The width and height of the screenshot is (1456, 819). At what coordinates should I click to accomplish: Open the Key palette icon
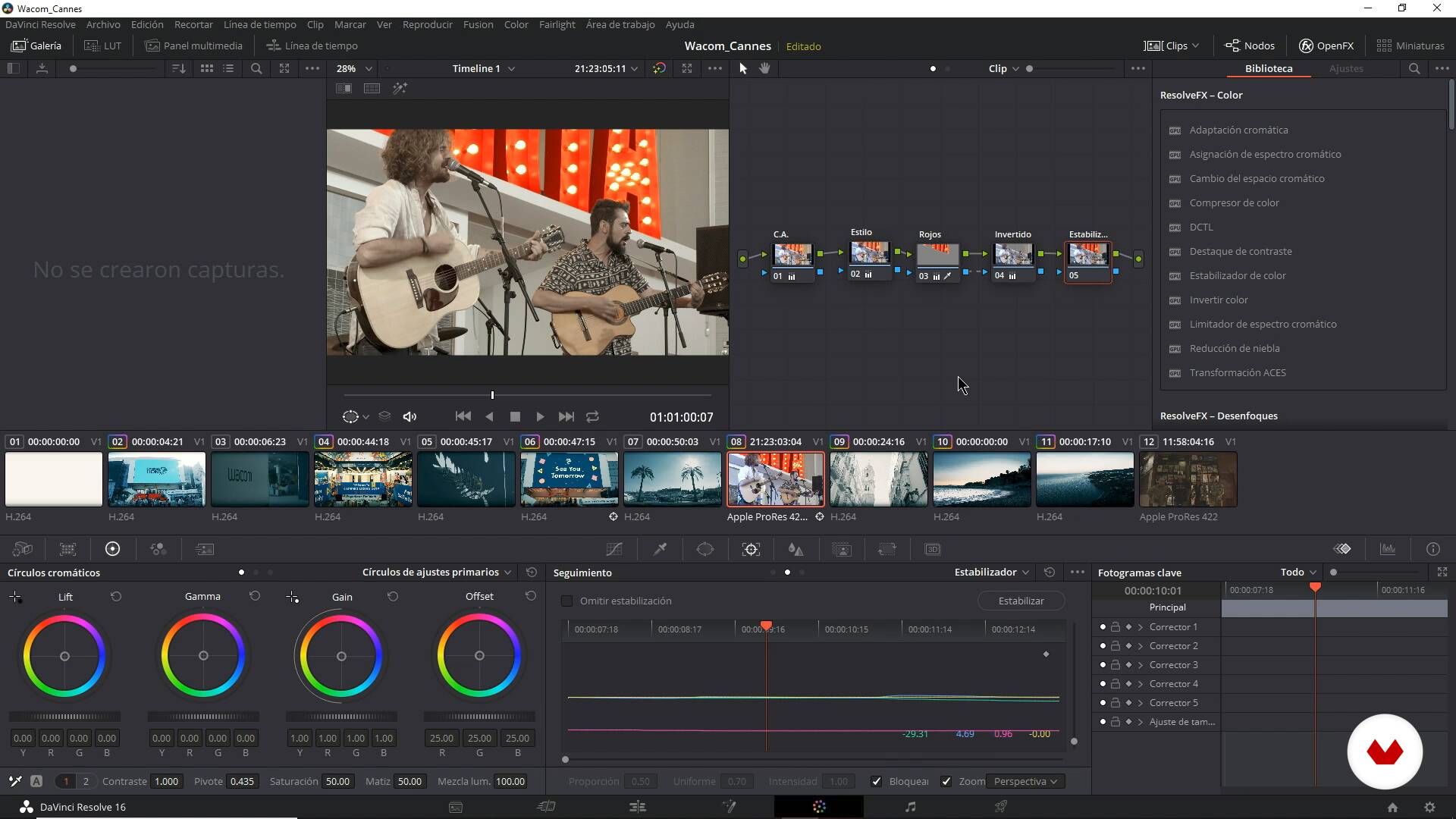[x=842, y=549]
